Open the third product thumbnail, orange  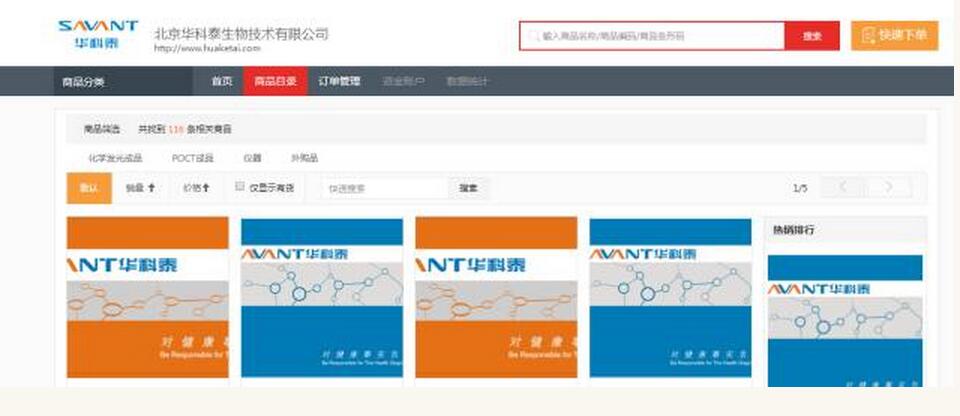pyautogui.click(x=496, y=297)
